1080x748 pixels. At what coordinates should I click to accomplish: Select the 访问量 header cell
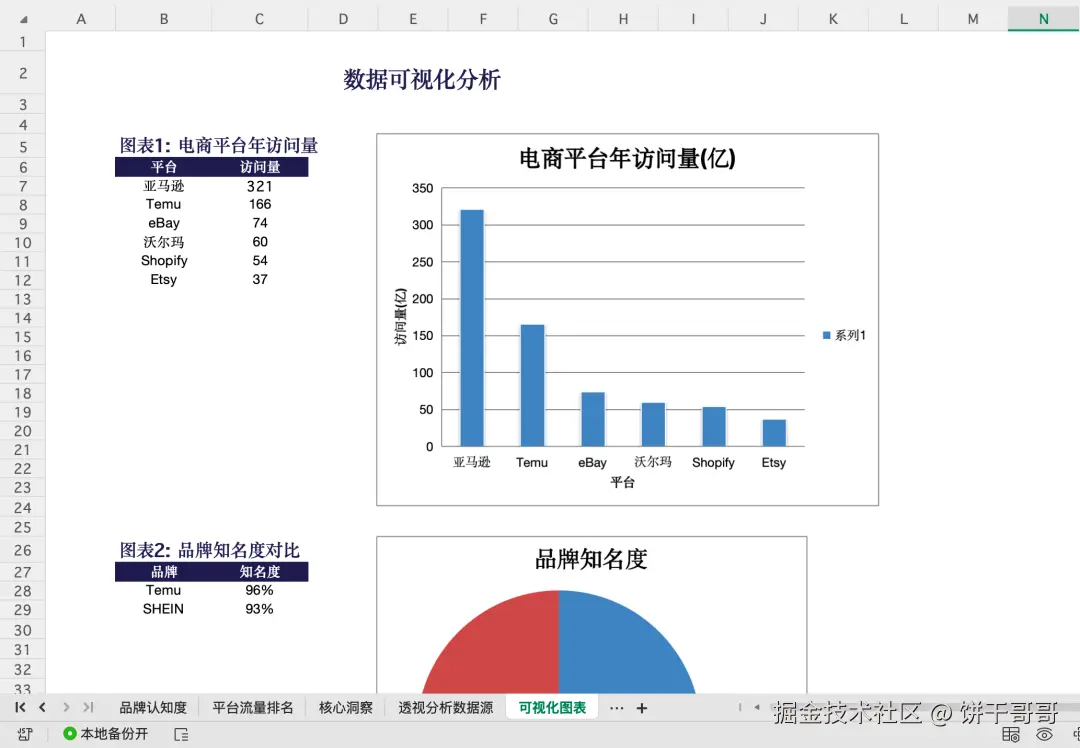click(260, 167)
